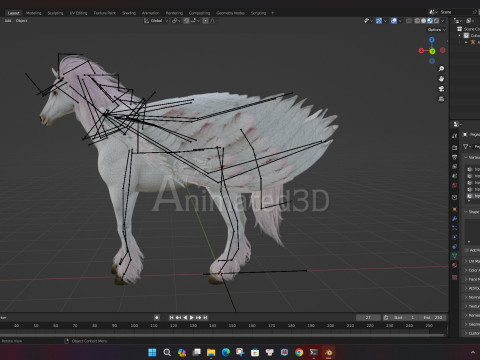Select the Scene Collection row
Viewport: 480px width, 360px height.
(468, 29)
